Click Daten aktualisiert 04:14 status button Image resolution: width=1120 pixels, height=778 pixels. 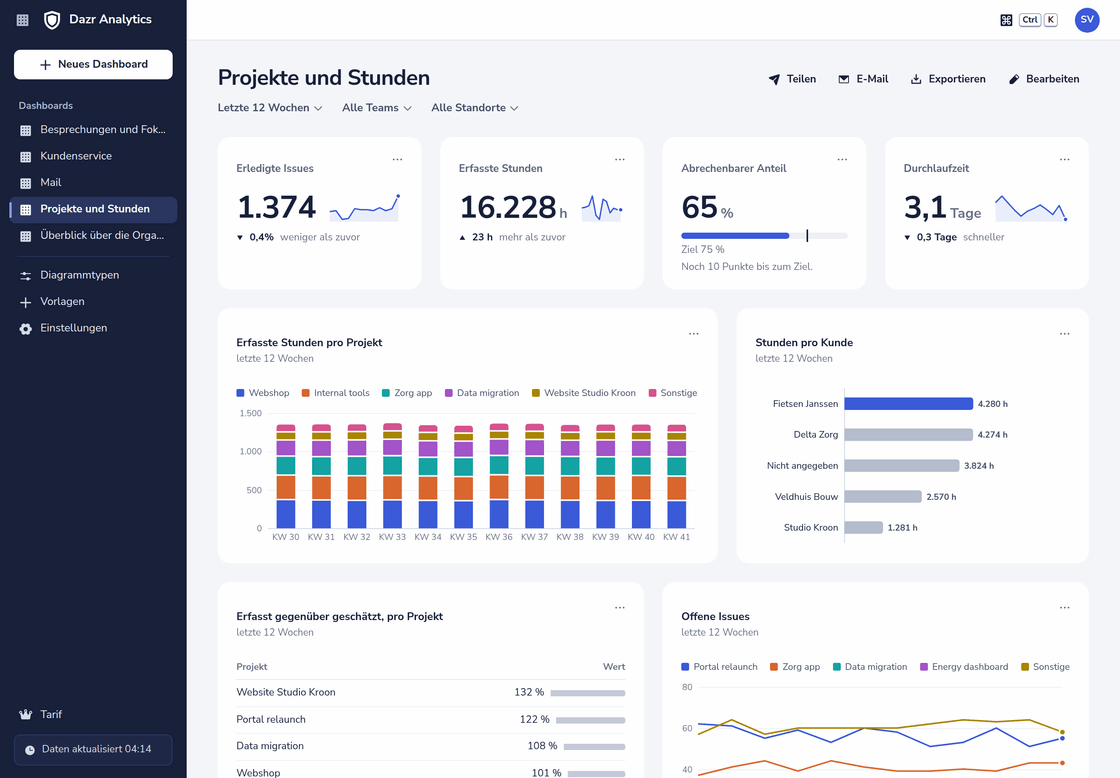pos(93,750)
